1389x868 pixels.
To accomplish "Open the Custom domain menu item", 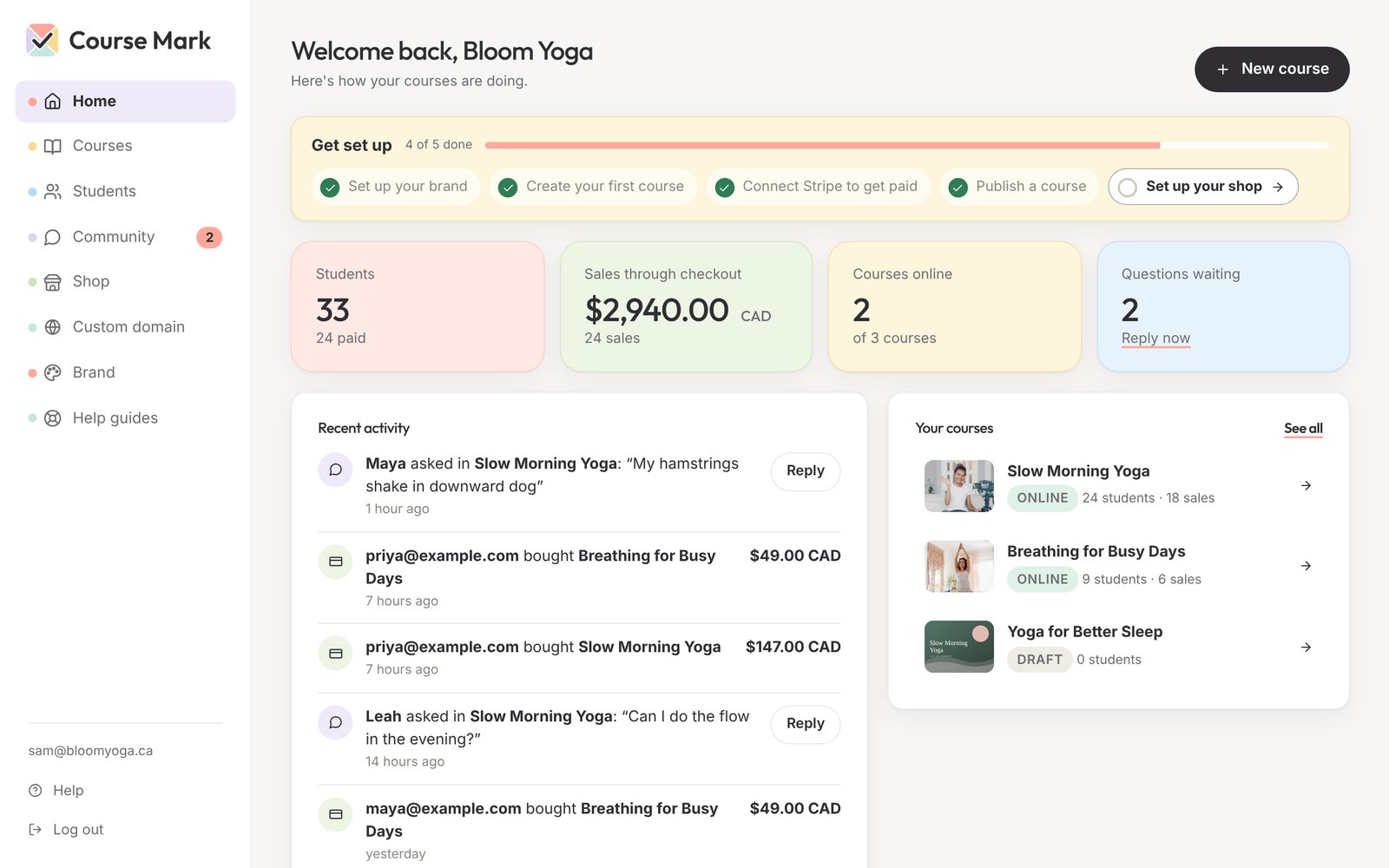I will (125, 327).
